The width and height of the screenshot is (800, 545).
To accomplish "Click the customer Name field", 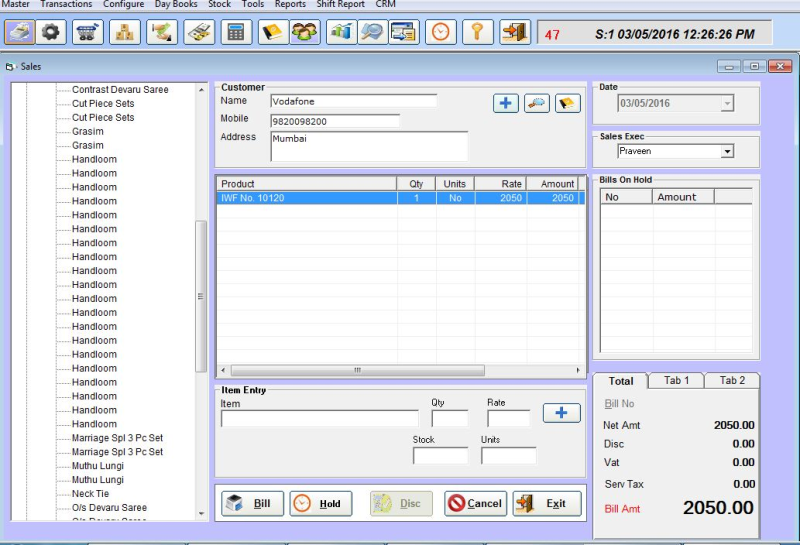I will 354,101.
